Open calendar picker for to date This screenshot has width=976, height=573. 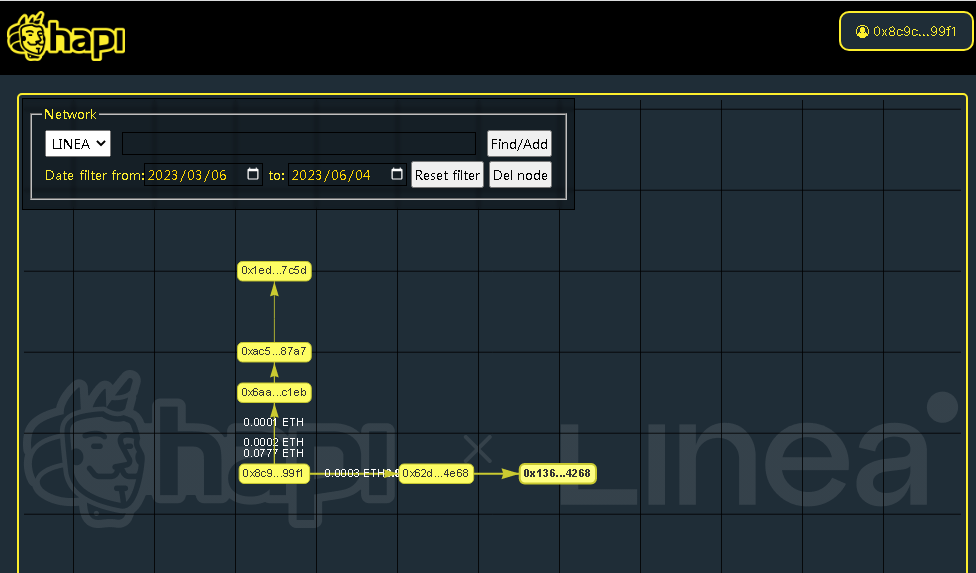(x=396, y=174)
